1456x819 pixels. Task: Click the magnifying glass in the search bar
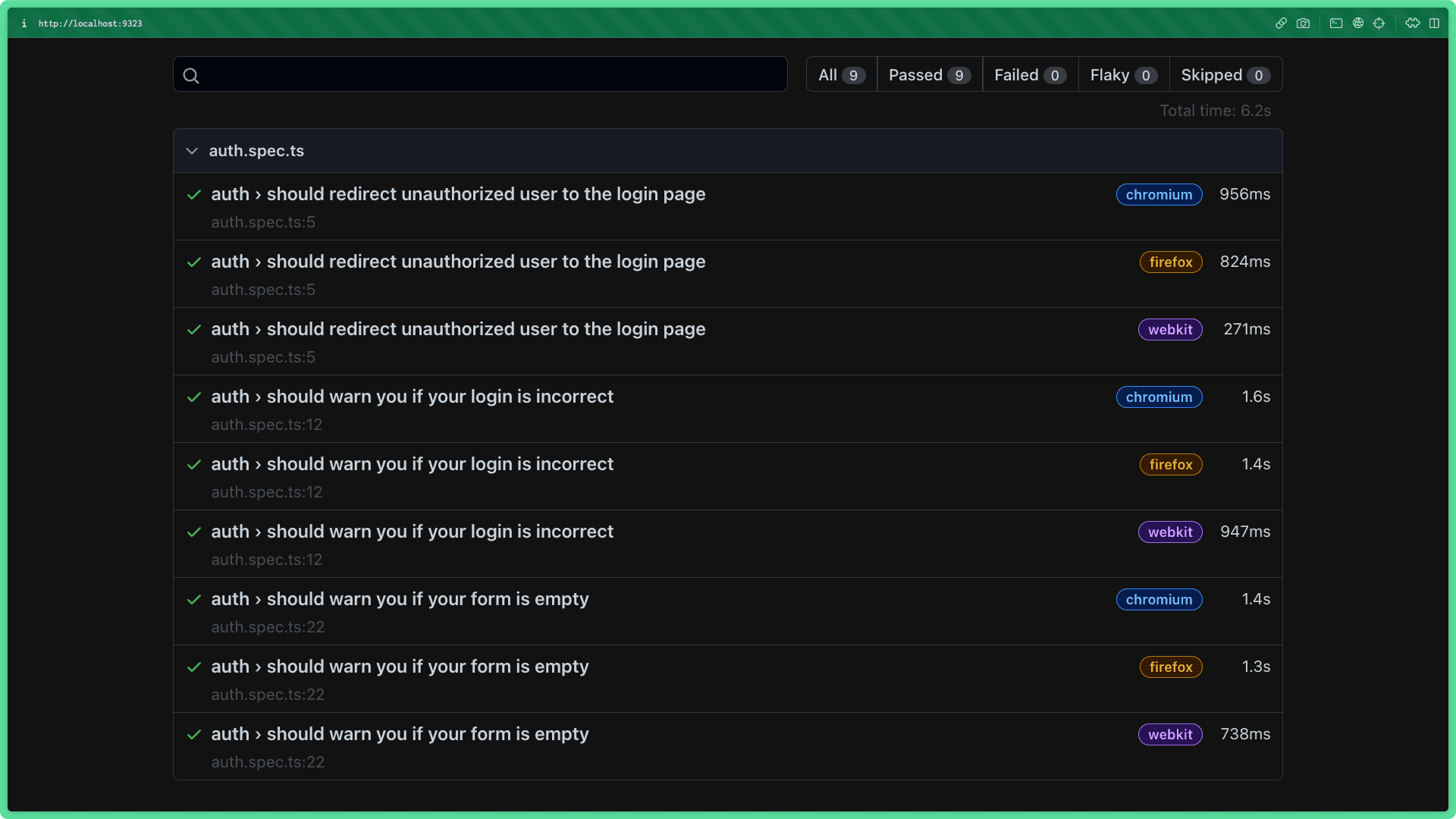(191, 75)
